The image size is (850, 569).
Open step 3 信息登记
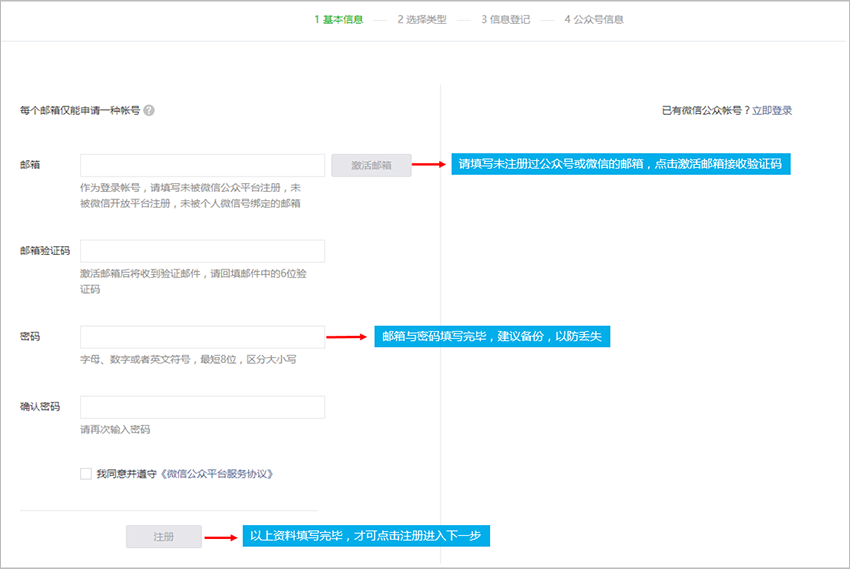(x=505, y=19)
